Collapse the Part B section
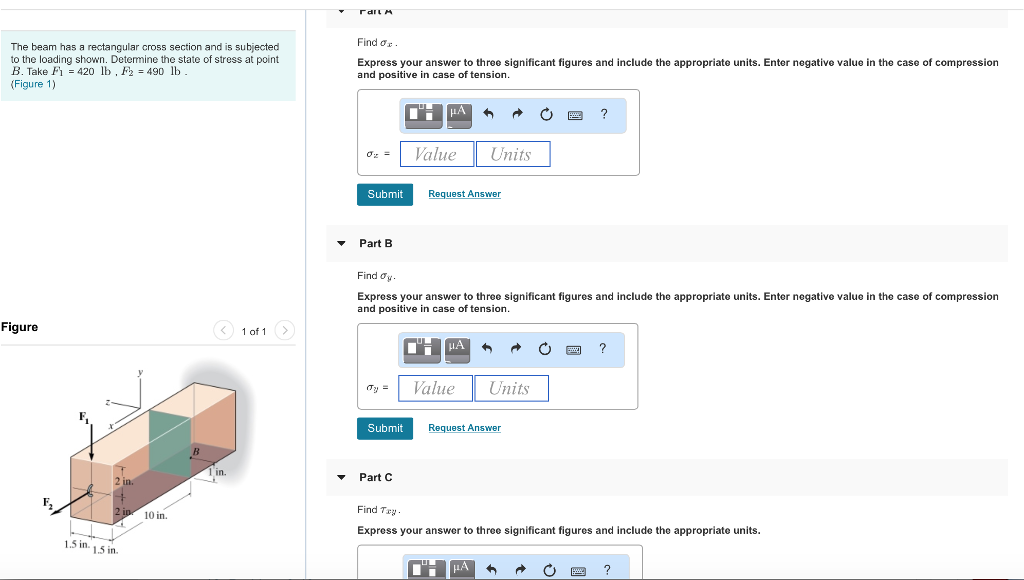1024x580 pixels. coord(341,243)
